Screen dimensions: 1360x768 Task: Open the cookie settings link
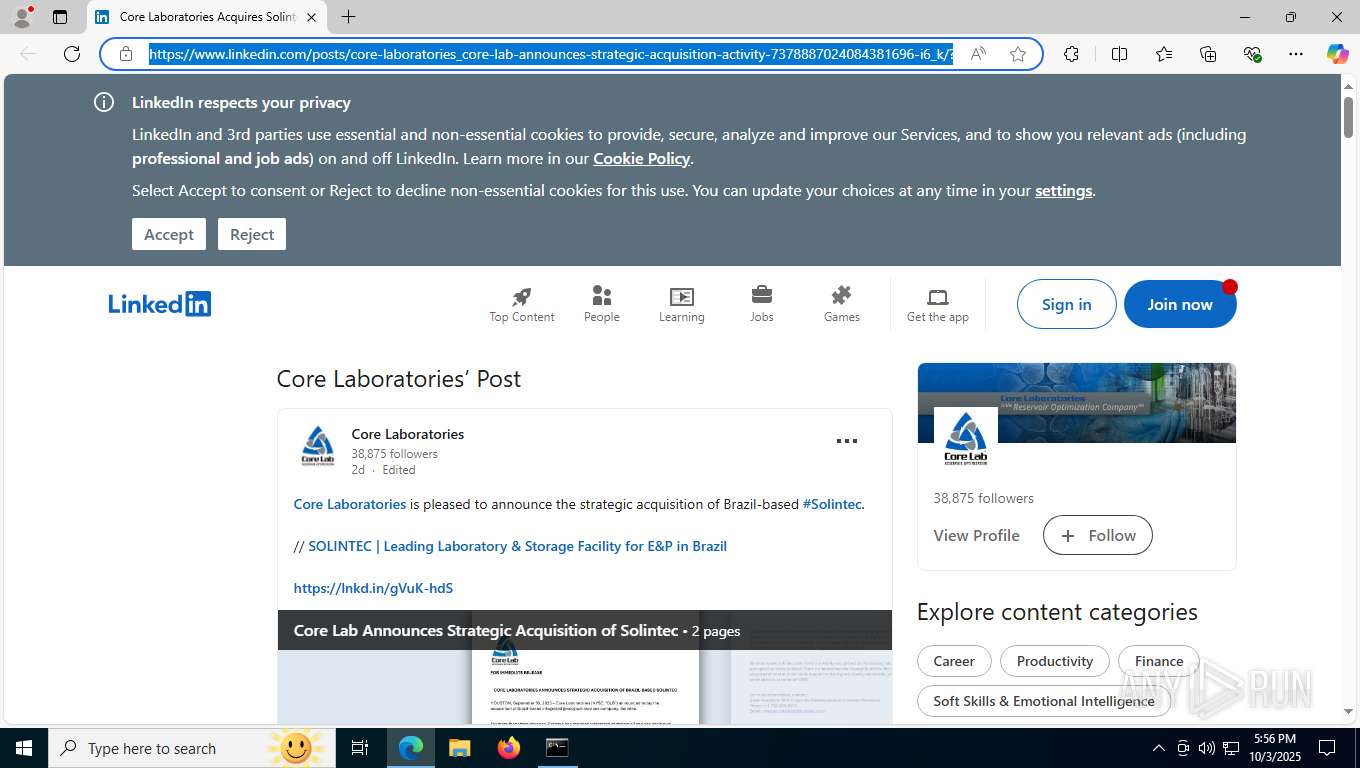pyautogui.click(x=1063, y=190)
